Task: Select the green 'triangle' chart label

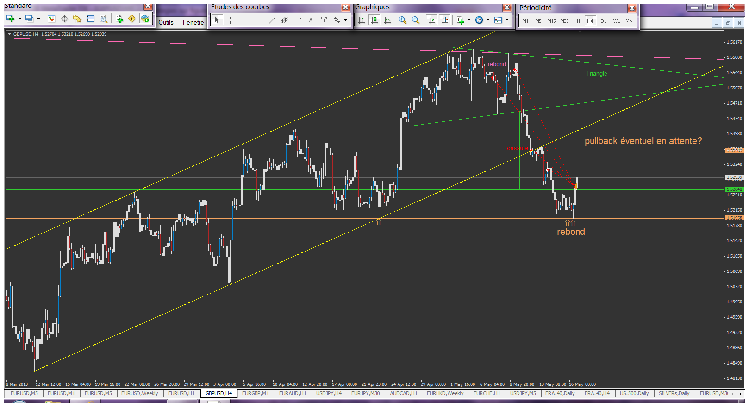Action: (597, 74)
